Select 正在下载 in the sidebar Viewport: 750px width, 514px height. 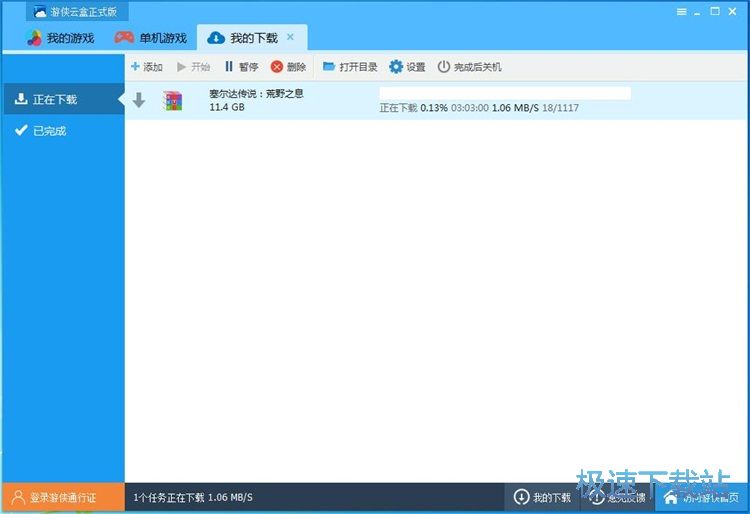[x=54, y=99]
